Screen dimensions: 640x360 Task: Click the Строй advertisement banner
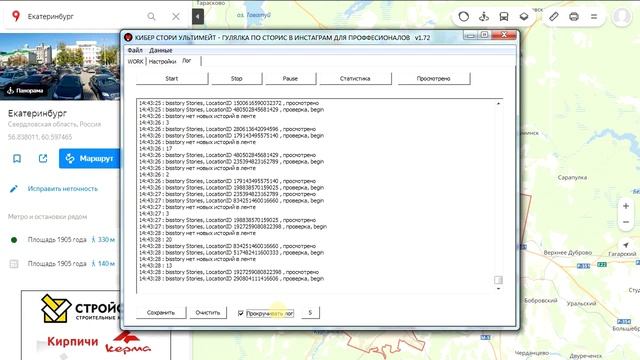(96, 325)
